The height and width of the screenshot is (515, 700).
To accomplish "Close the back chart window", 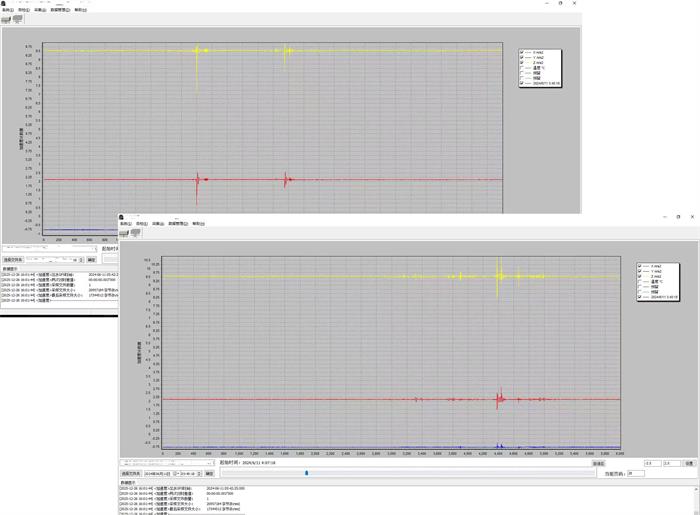I will (x=574, y=4).
